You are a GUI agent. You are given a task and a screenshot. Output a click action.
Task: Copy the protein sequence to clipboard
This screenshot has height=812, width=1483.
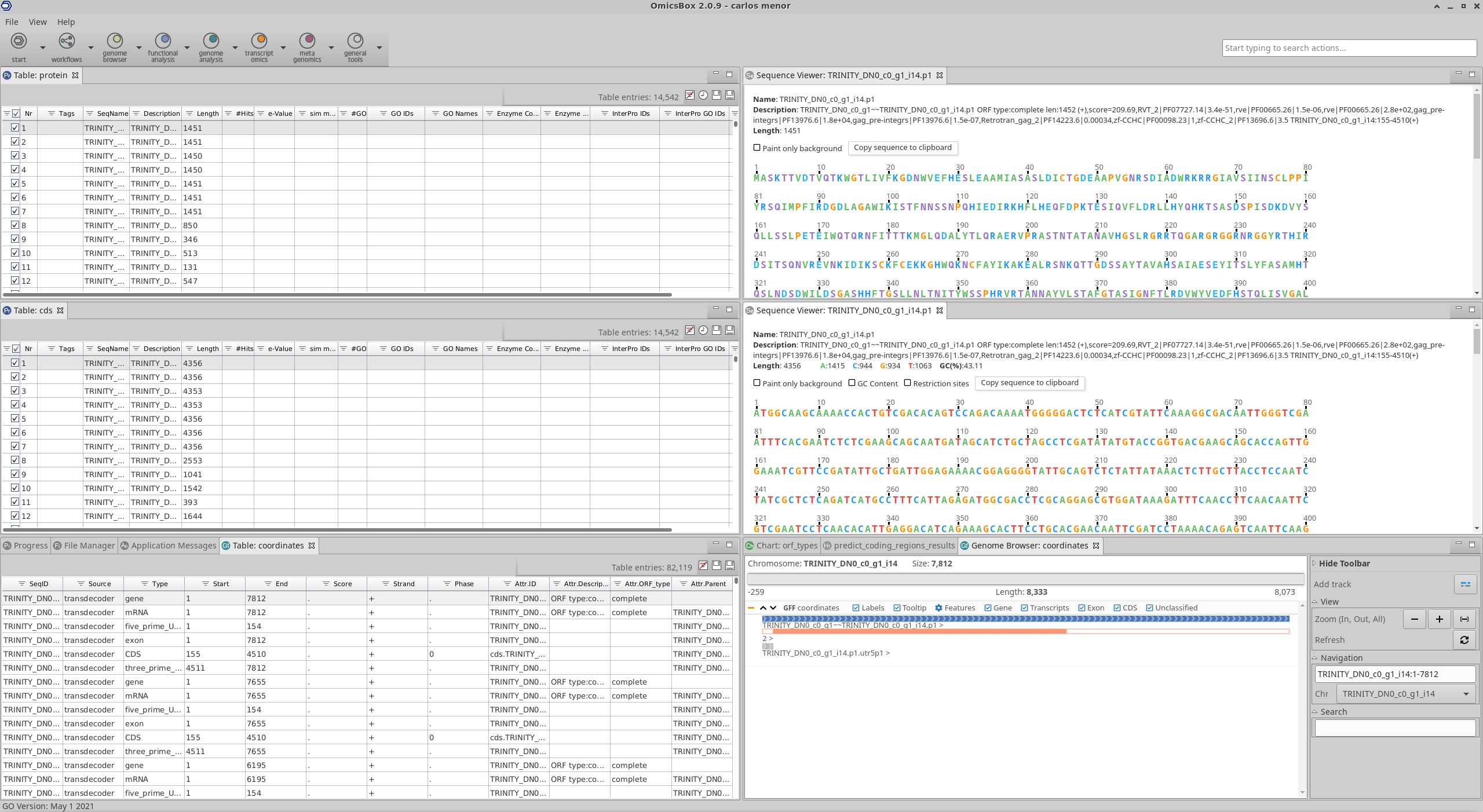[x=903, y=148]
